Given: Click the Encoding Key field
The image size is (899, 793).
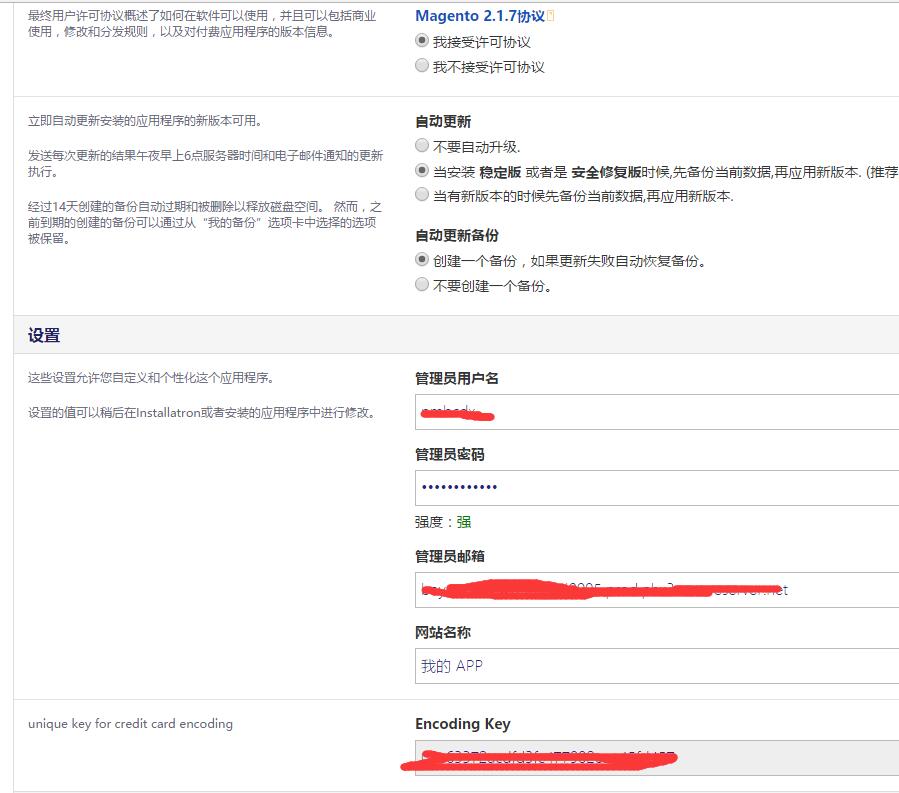Looking at the screenshot, I should pos(657,757).
